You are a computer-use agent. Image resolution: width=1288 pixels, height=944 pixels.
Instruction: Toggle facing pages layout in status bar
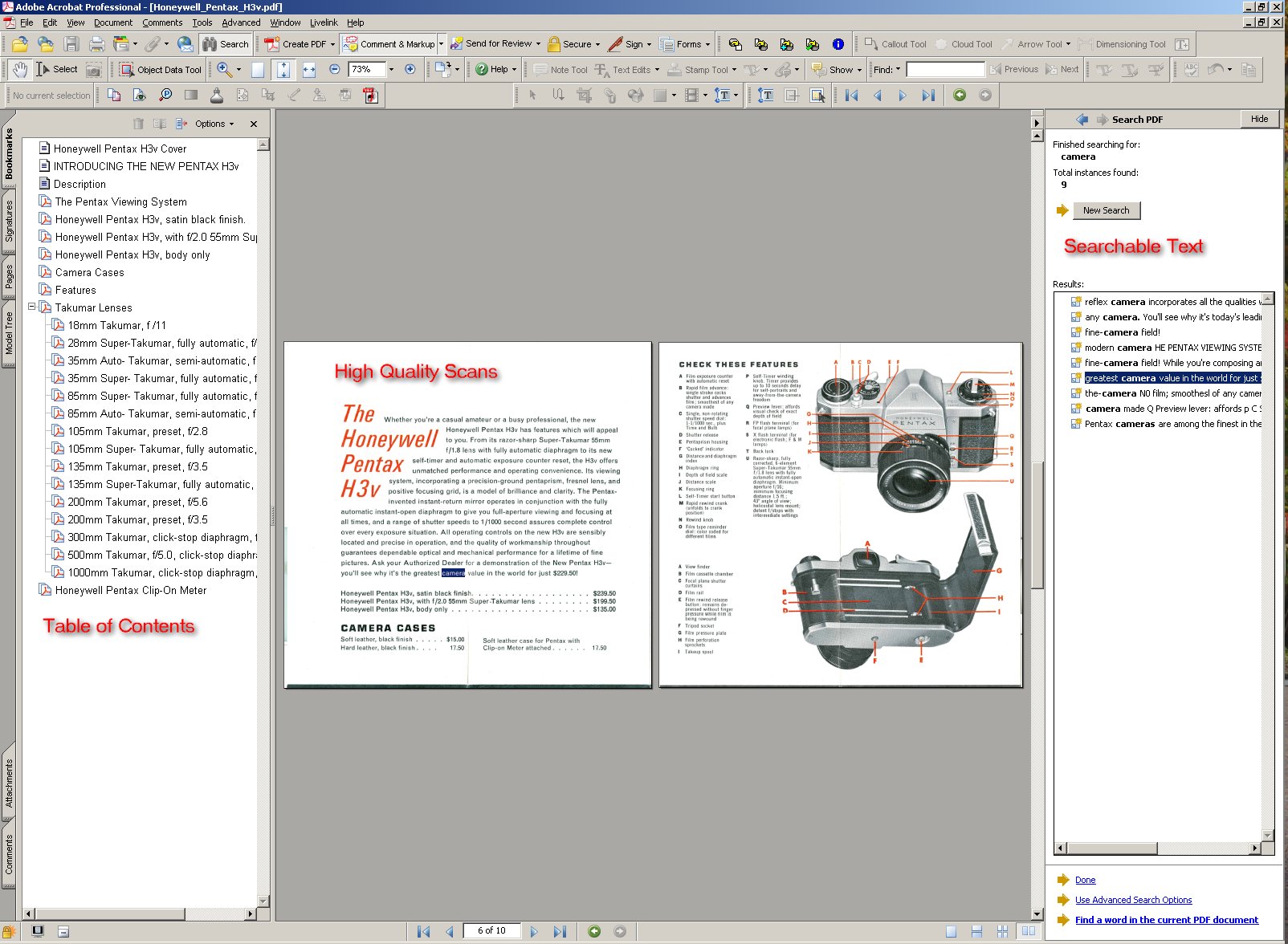(x=1029, y=932)
